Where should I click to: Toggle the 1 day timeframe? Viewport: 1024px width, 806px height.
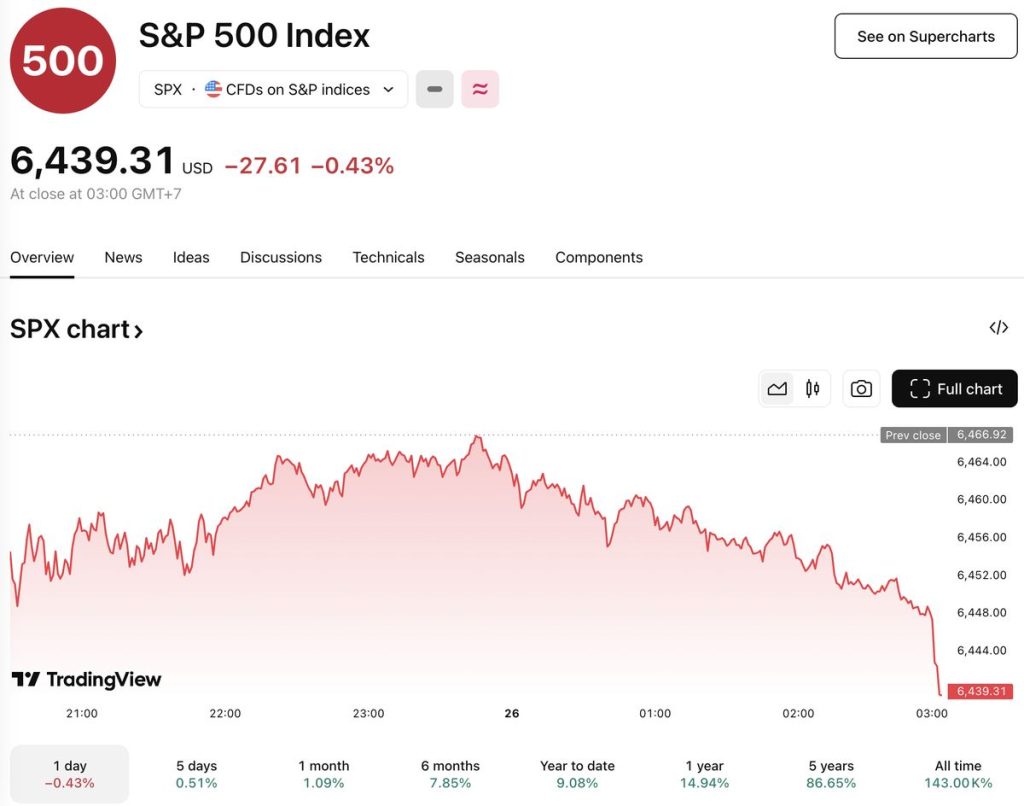click(69, 773)
